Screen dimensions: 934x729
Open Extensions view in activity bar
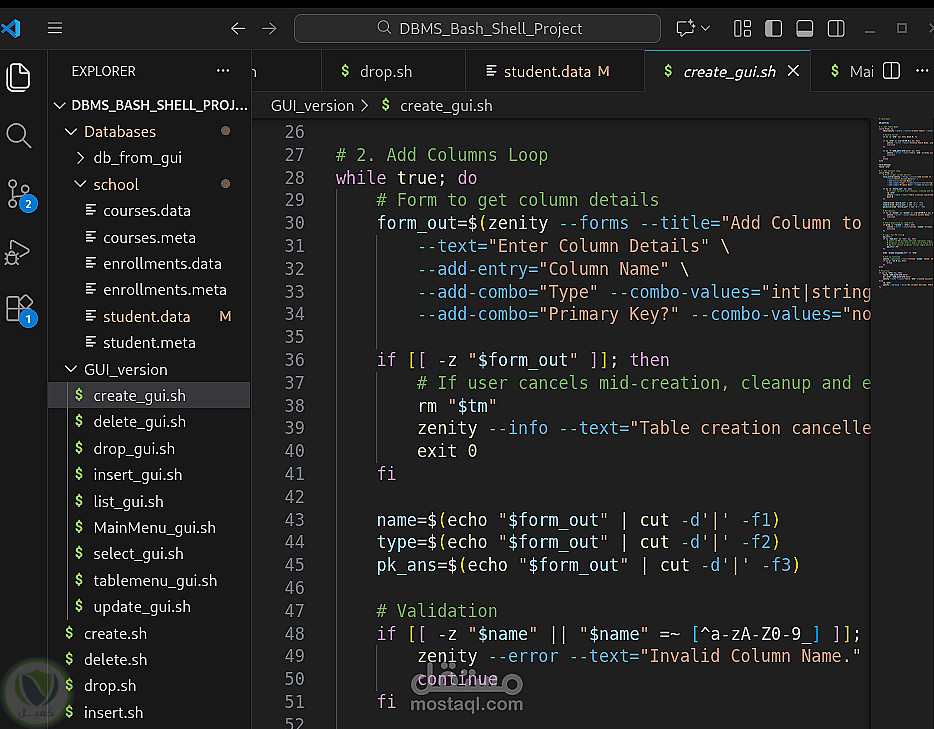coord(19,308)
